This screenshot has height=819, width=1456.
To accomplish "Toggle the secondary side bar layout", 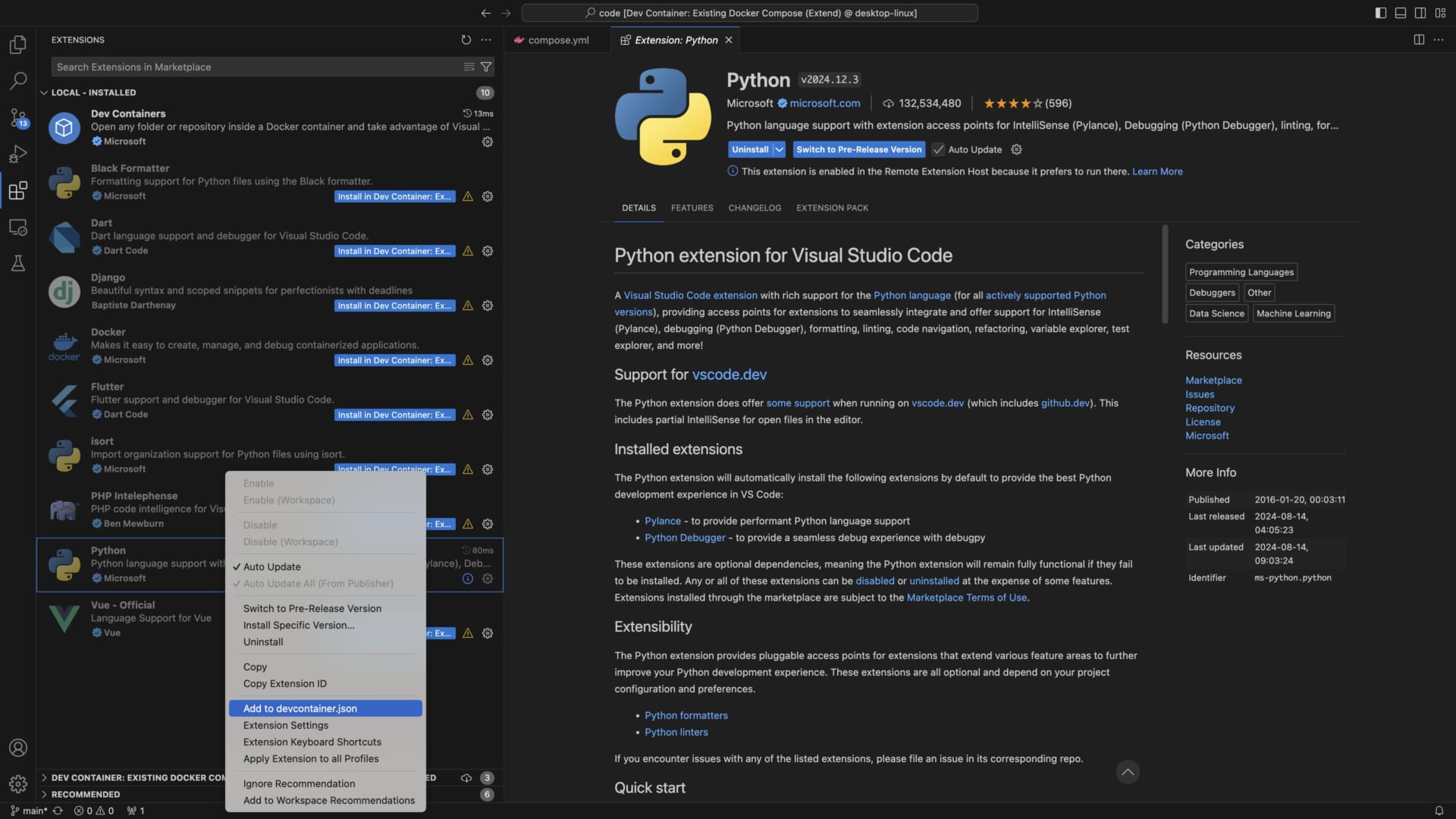I will [1420, 13].
